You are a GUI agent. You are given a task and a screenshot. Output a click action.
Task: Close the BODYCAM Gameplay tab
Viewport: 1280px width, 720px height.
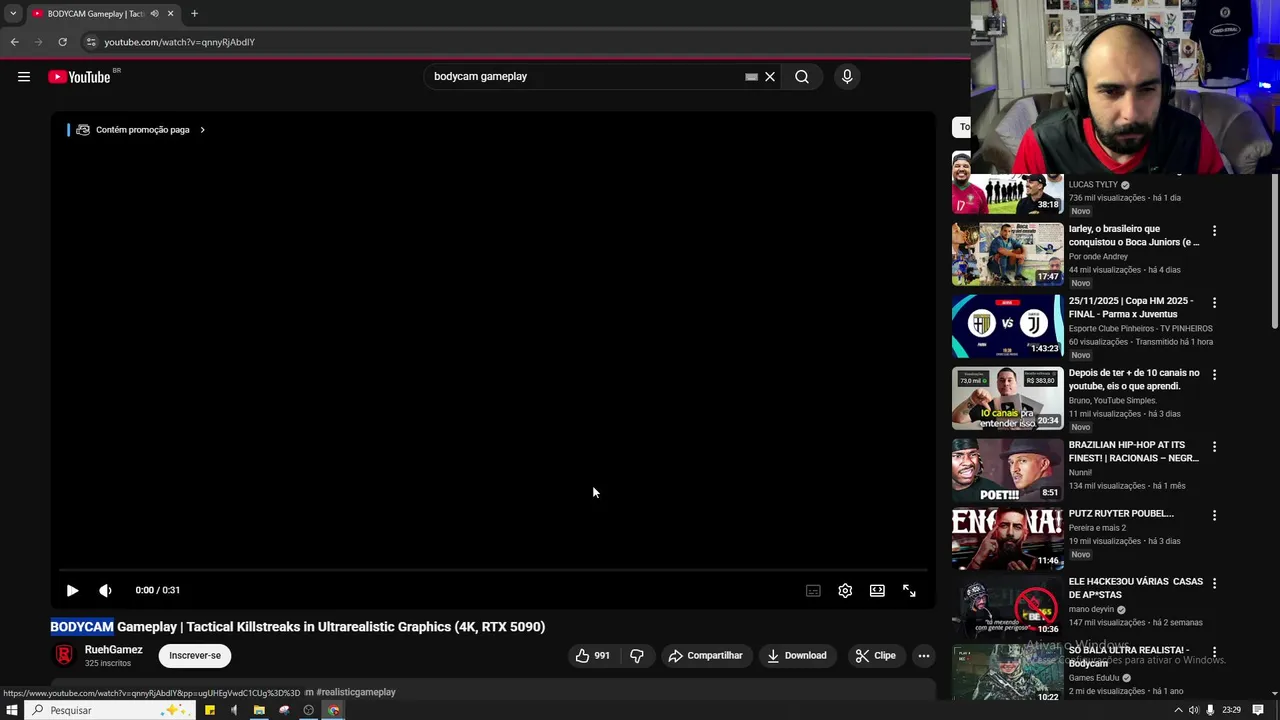170,14
